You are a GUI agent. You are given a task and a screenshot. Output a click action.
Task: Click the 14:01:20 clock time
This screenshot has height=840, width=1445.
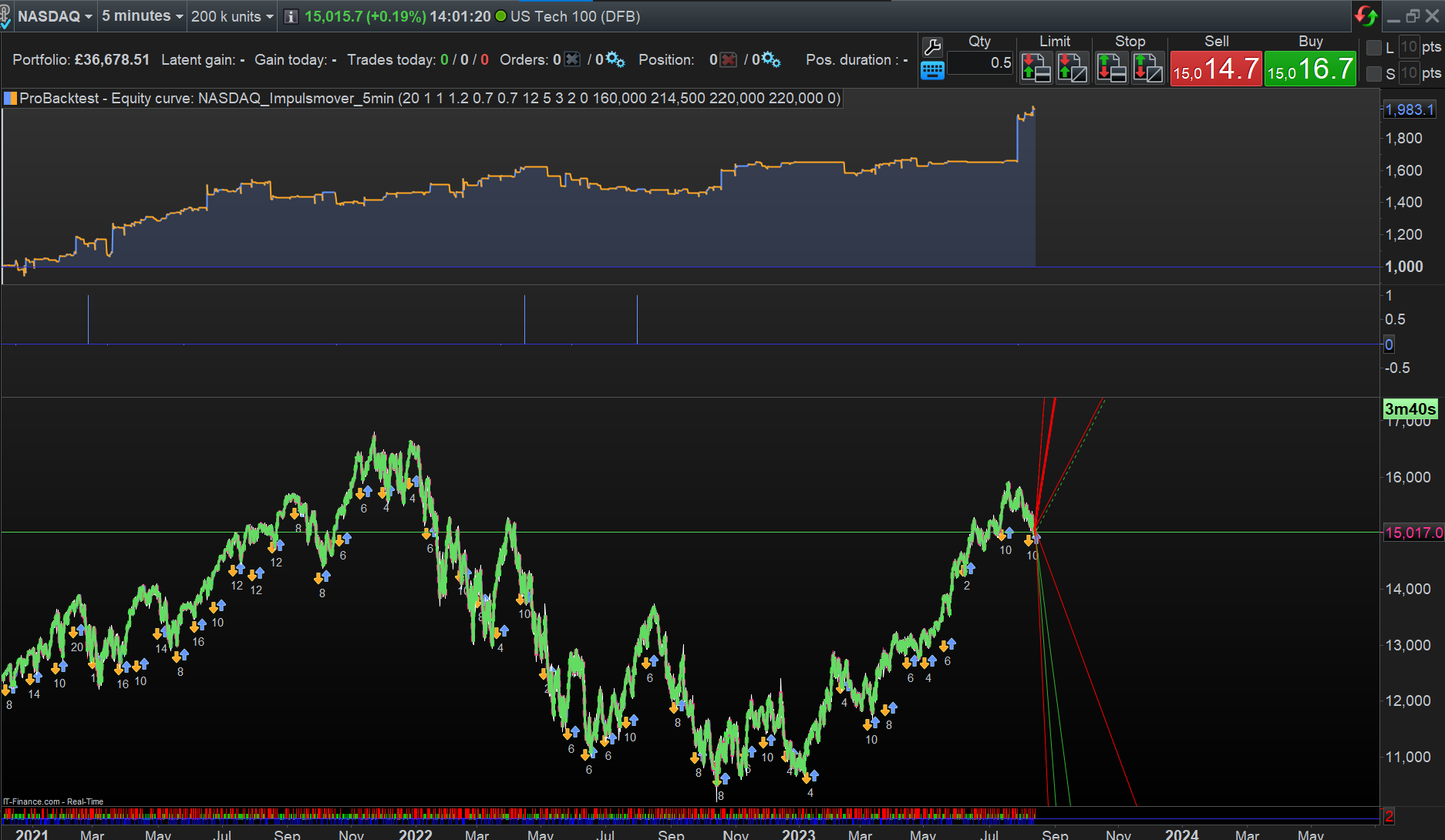(460, 16)
